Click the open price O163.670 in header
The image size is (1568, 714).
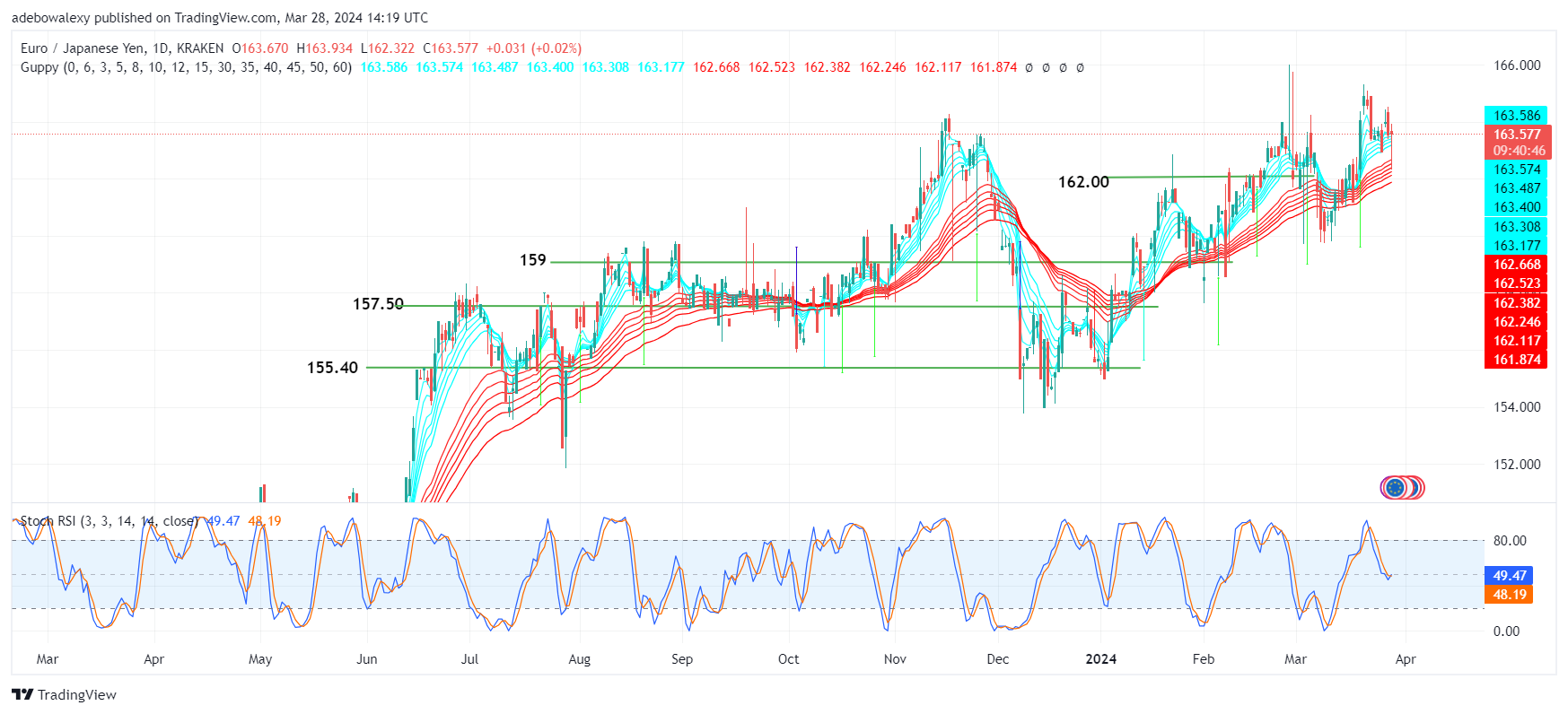pyautogui.click(x=260, y=48)
